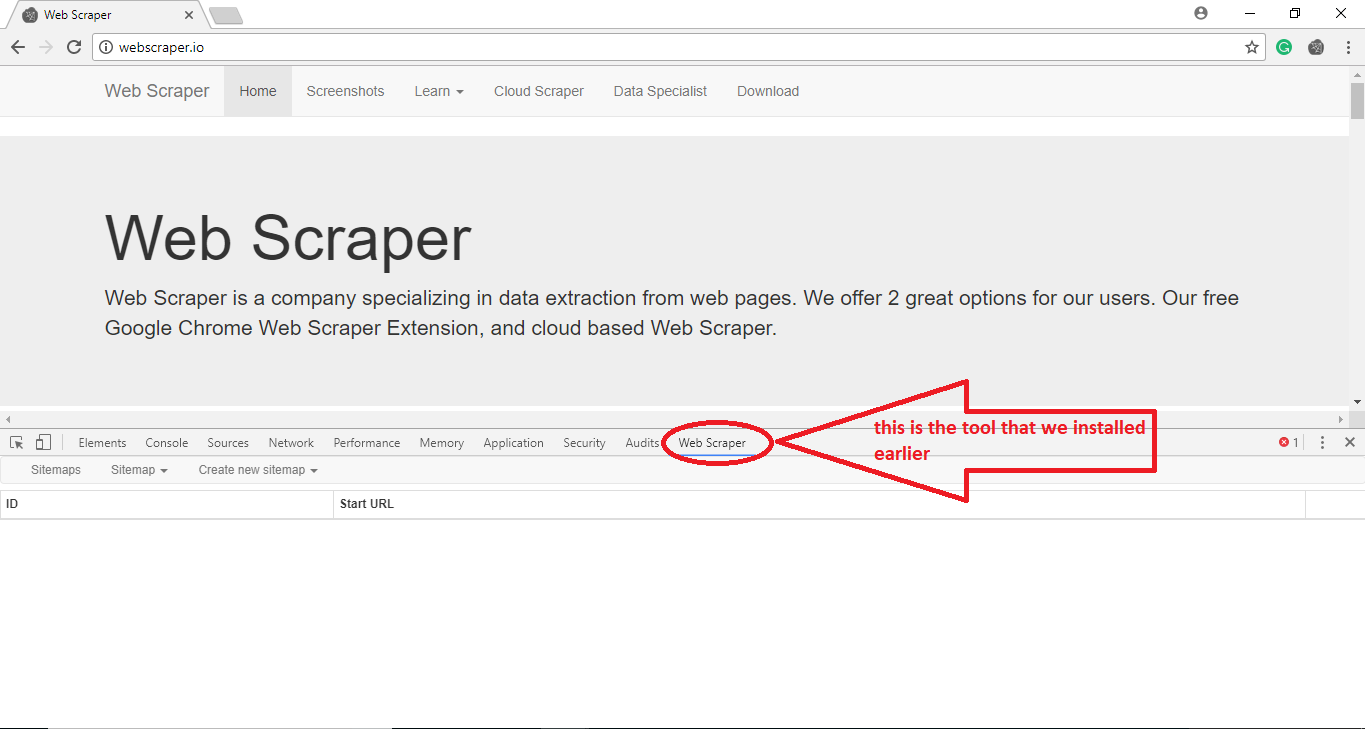Open the browser profile icon
The height and width of the screenshot is (729, 1365).
point(1200,13)
